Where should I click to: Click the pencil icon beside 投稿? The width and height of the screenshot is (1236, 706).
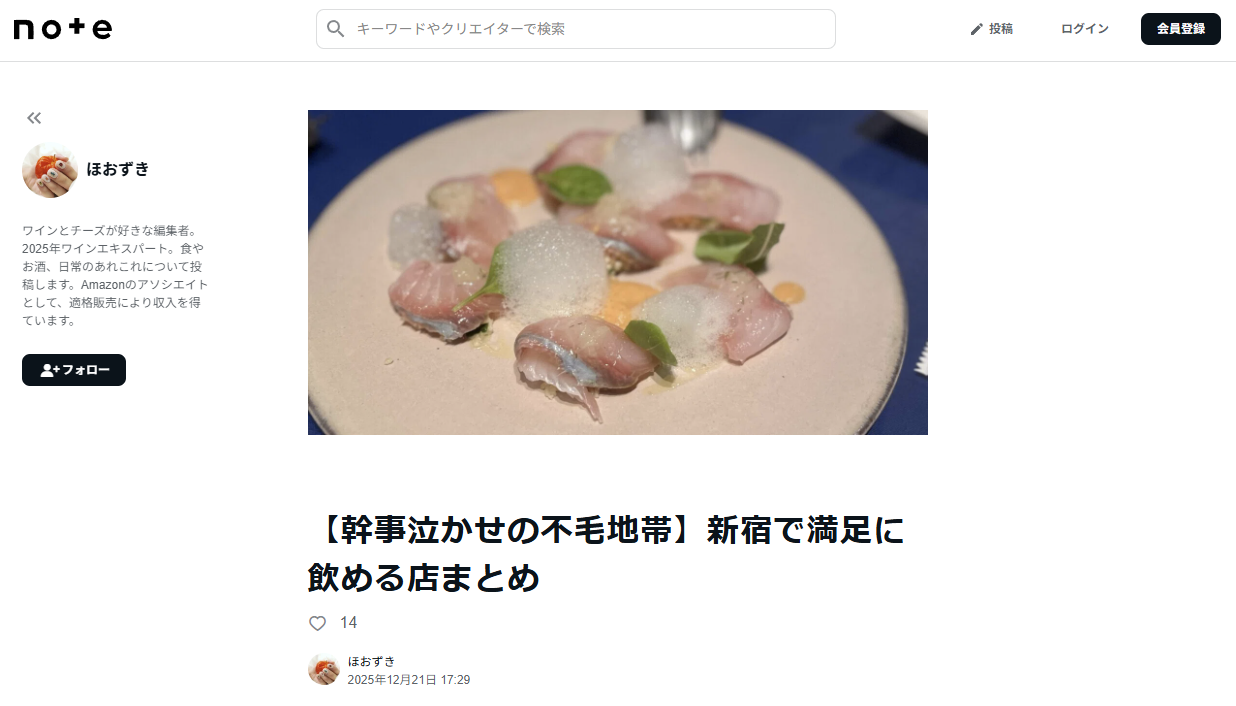pos(977,29)
